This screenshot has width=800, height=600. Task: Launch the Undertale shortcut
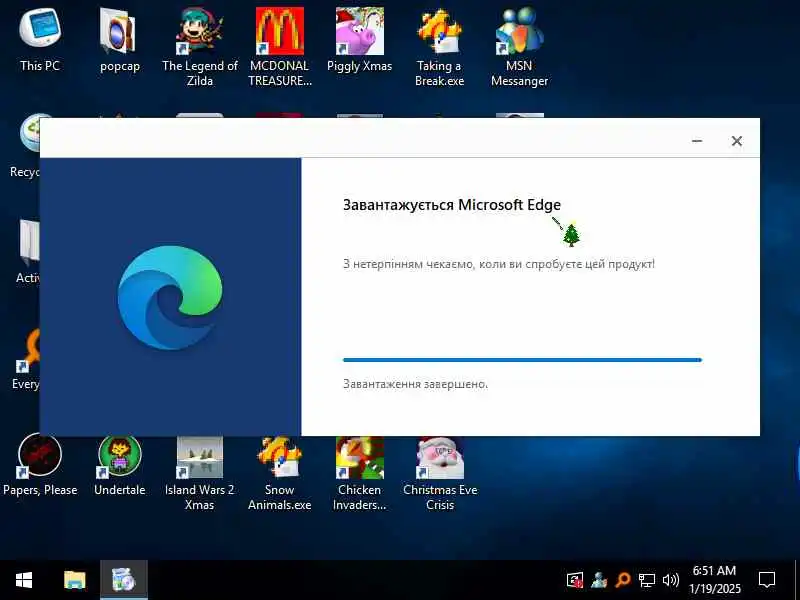pyautogui.click(x=119, y=464)
